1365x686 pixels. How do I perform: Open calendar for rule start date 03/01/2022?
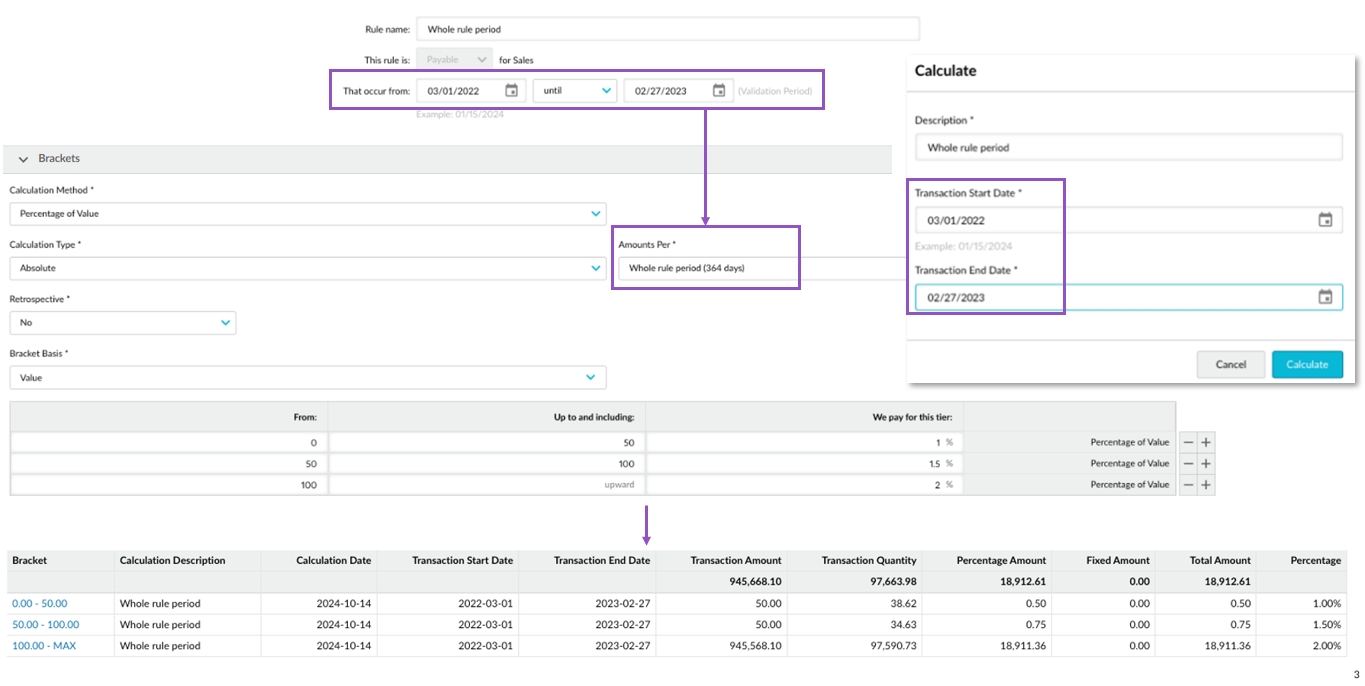[x=511, y=91]
